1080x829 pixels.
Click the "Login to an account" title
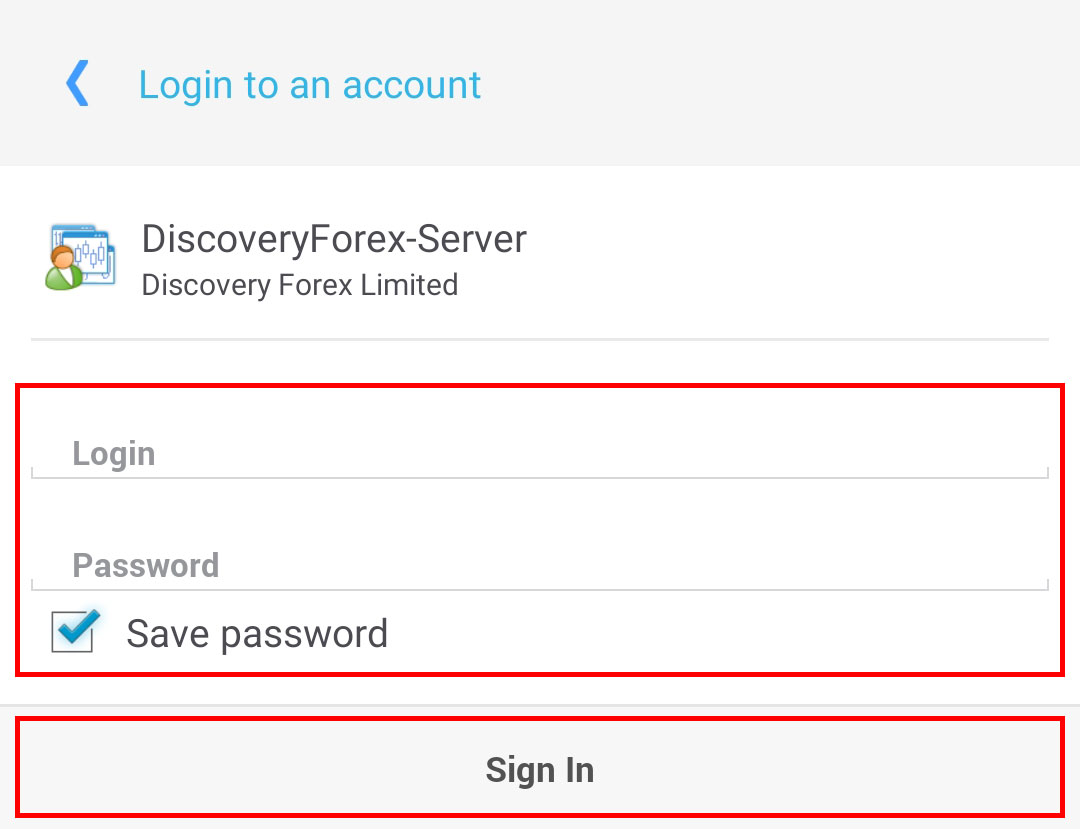tap(310, 85)
